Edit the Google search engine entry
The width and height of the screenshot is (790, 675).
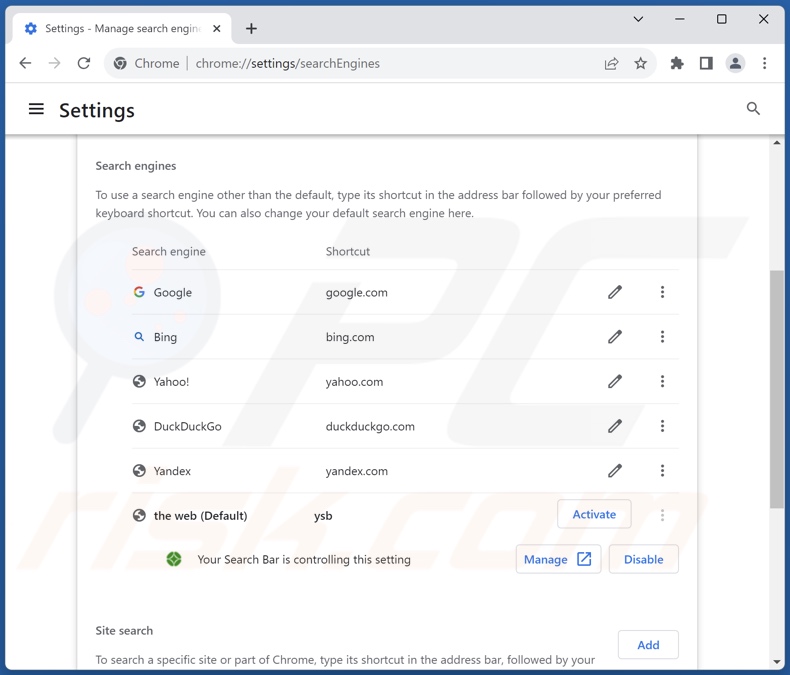click(615, 292)
